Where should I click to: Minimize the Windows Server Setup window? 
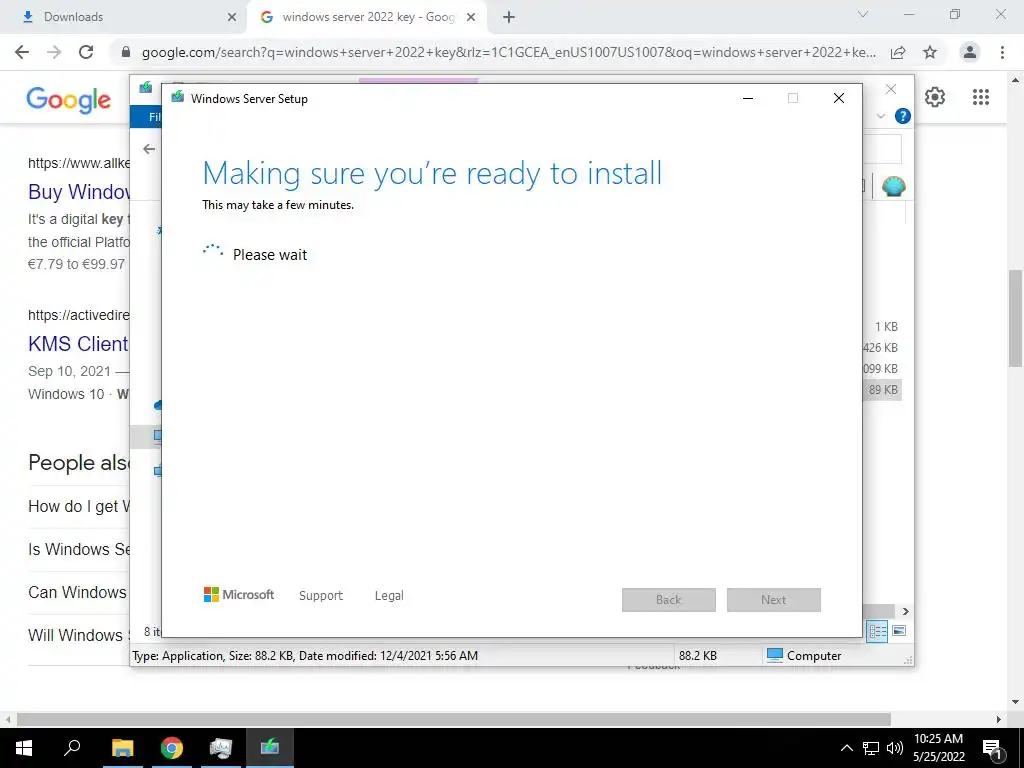(x=748, y=99)
